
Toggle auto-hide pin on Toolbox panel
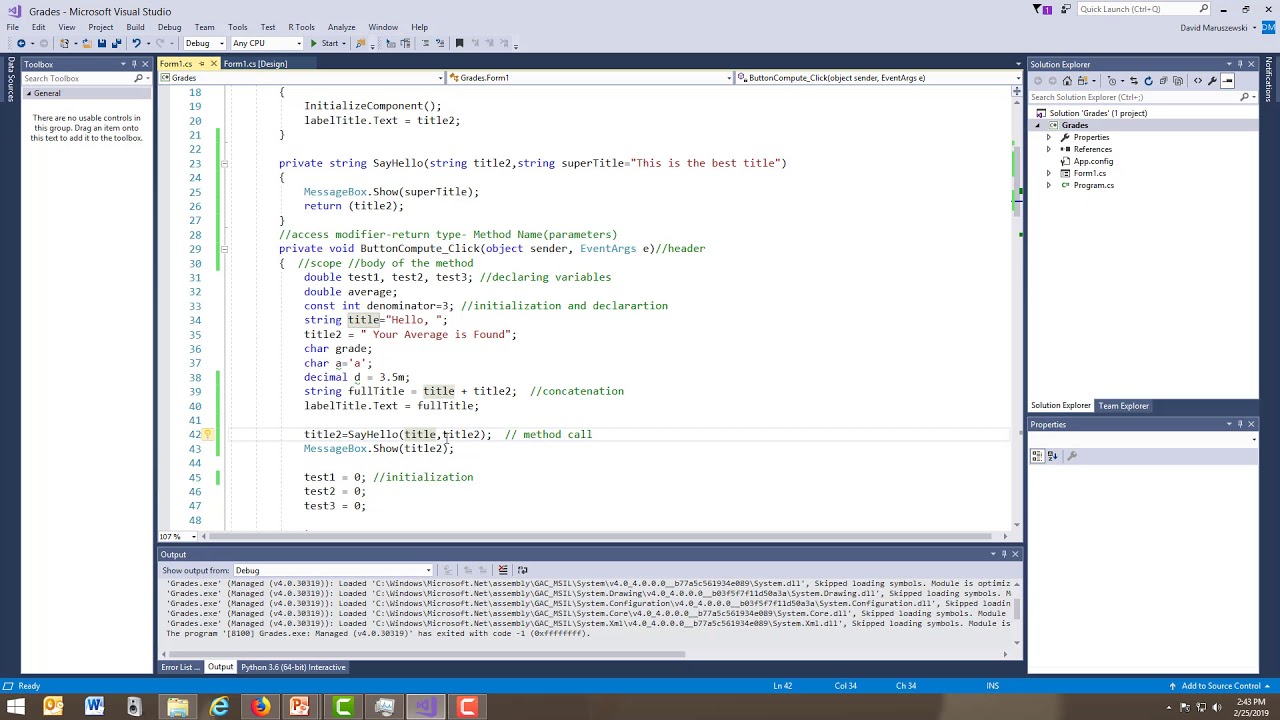(x=134, y=64)
